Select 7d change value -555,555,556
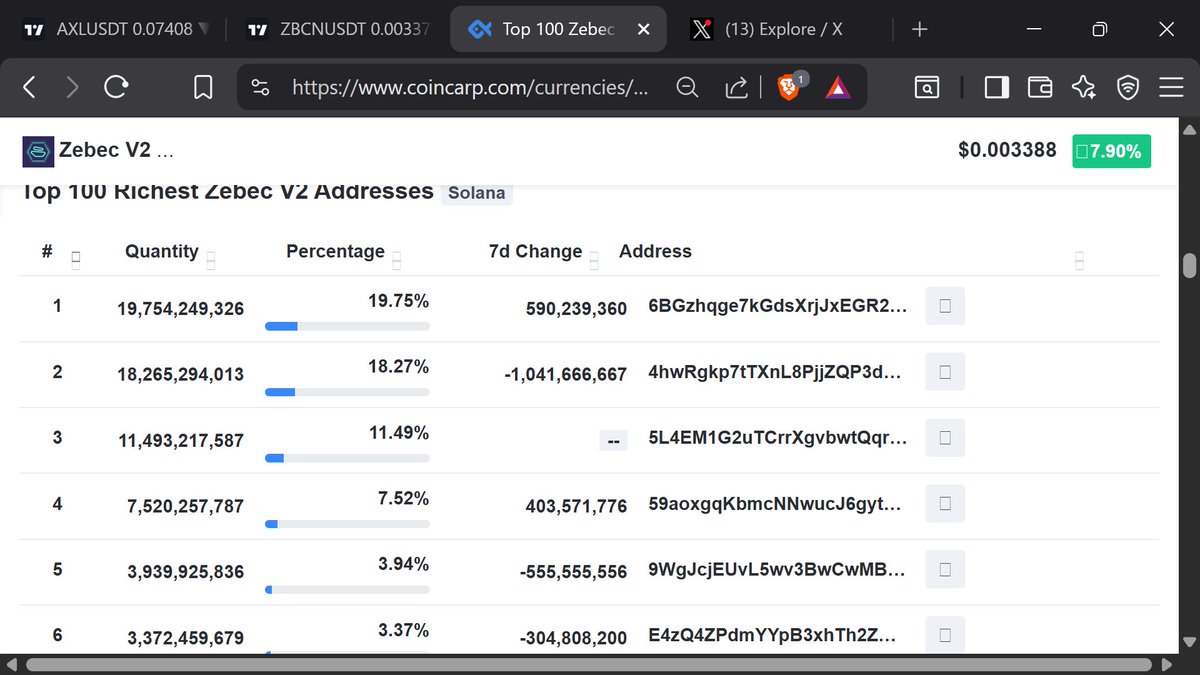This screenshot has height=675, width=1200. pos(573,573)
